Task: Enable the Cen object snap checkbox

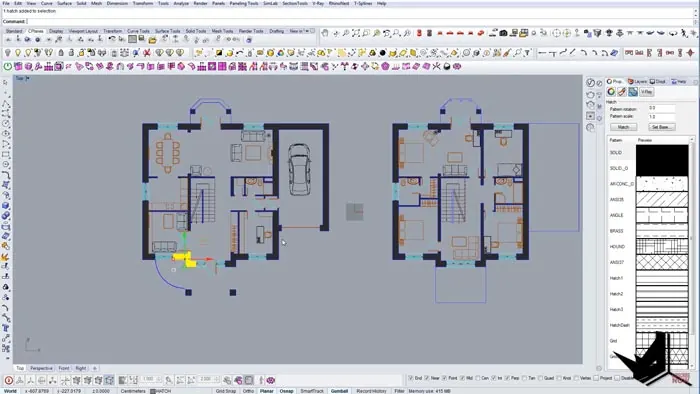Action: (x=478, y=378)
